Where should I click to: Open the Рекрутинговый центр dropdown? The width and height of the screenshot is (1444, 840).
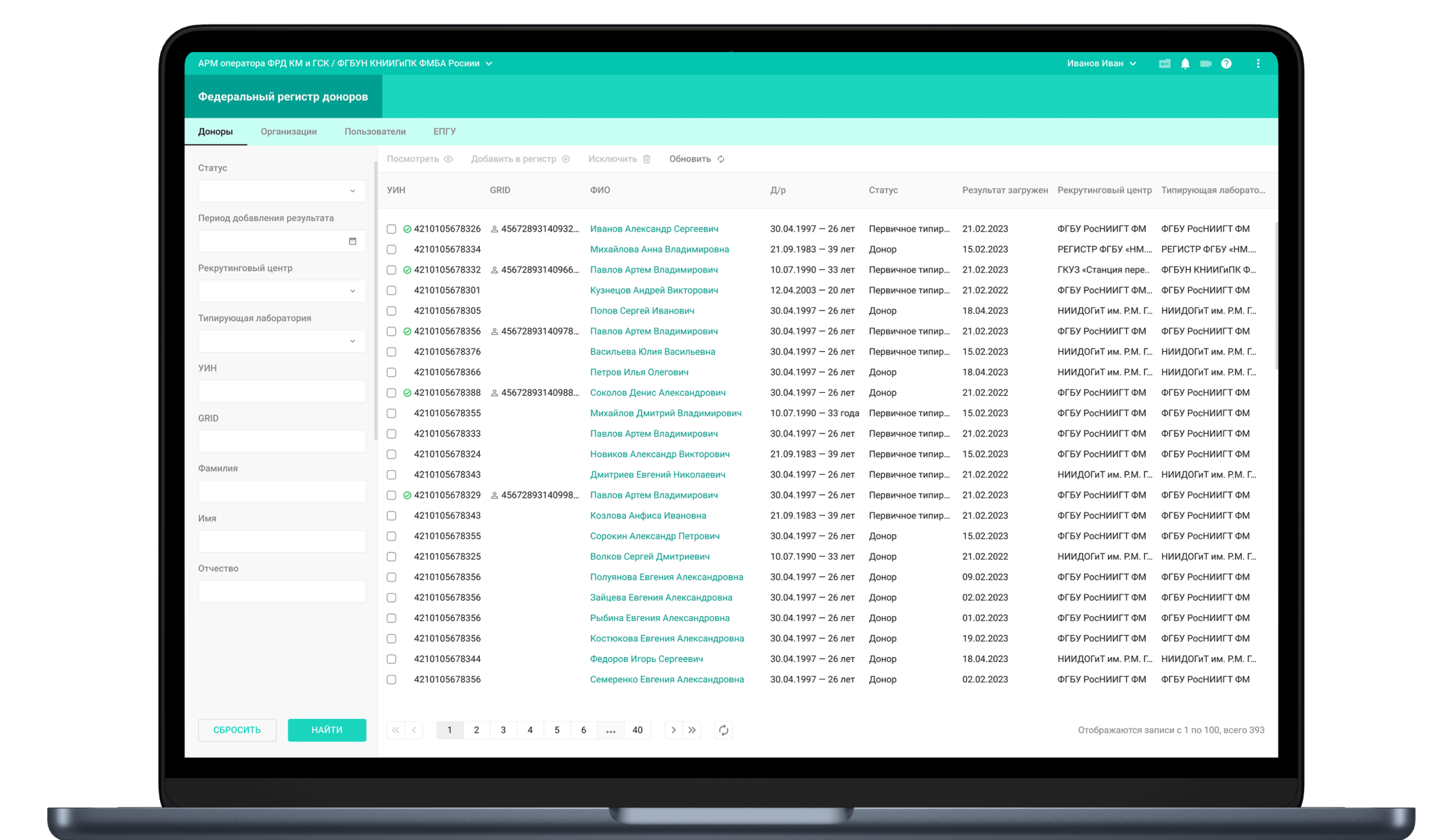coord(282,291)
